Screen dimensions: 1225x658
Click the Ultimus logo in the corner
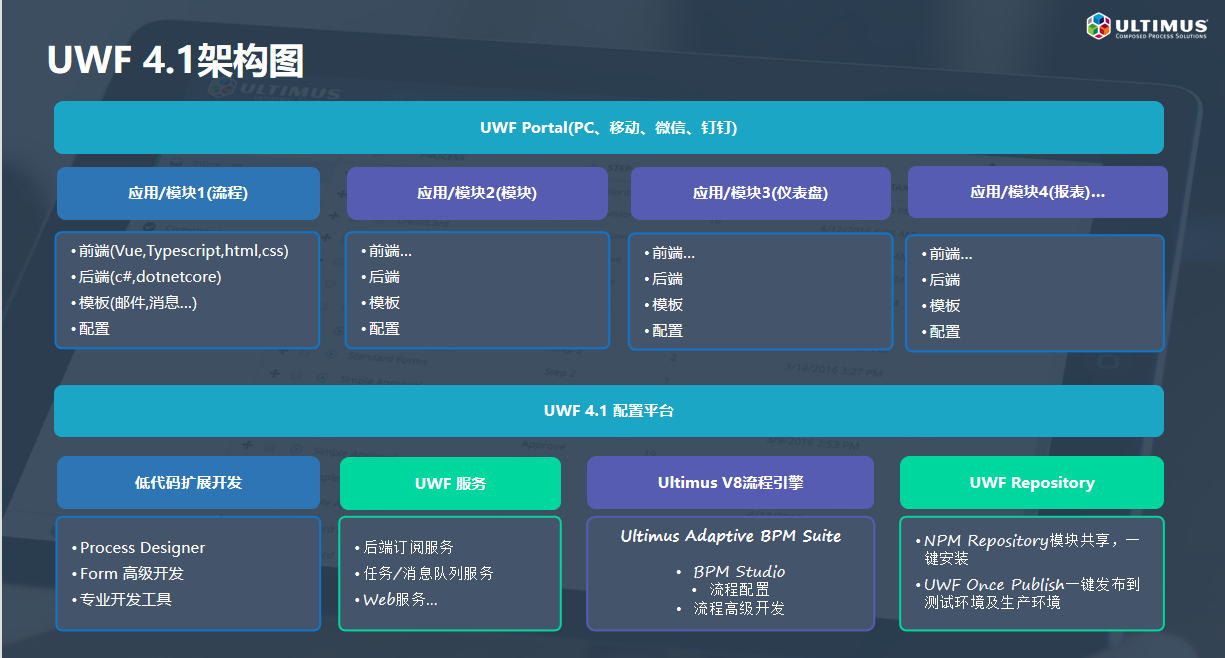tap(1148, 26)
